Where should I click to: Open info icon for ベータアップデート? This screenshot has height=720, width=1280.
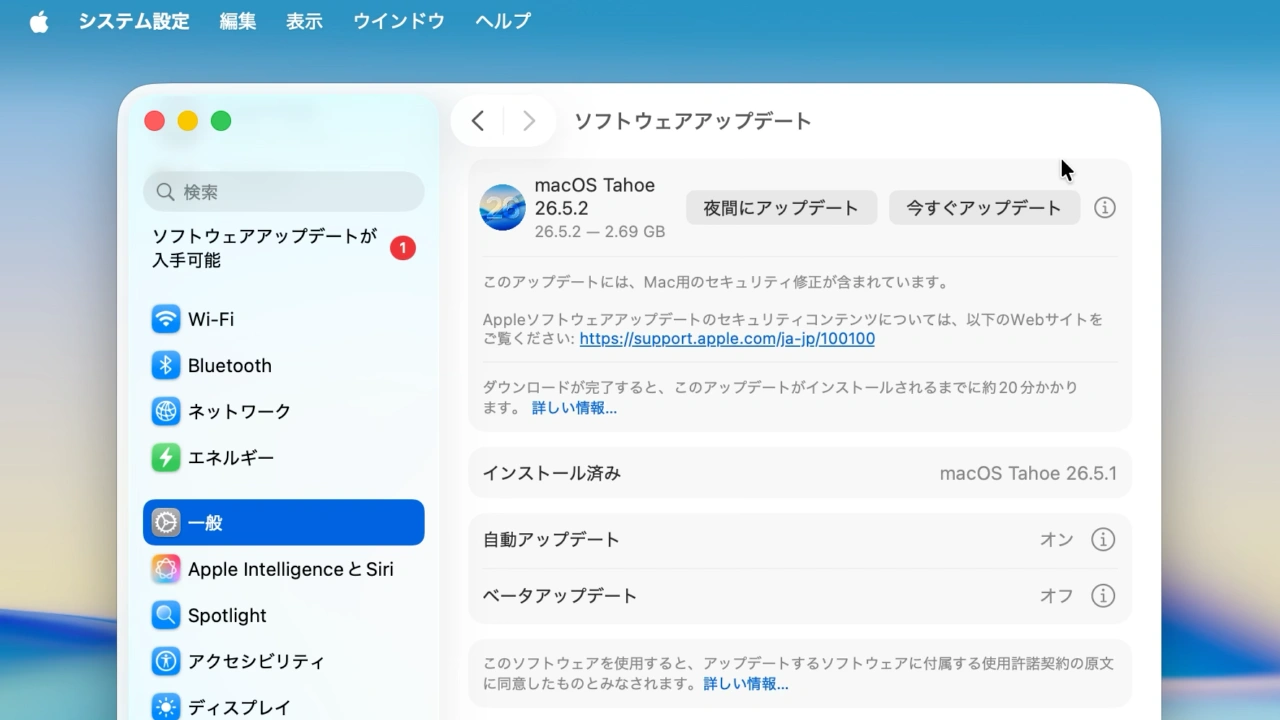point(1103,595)
